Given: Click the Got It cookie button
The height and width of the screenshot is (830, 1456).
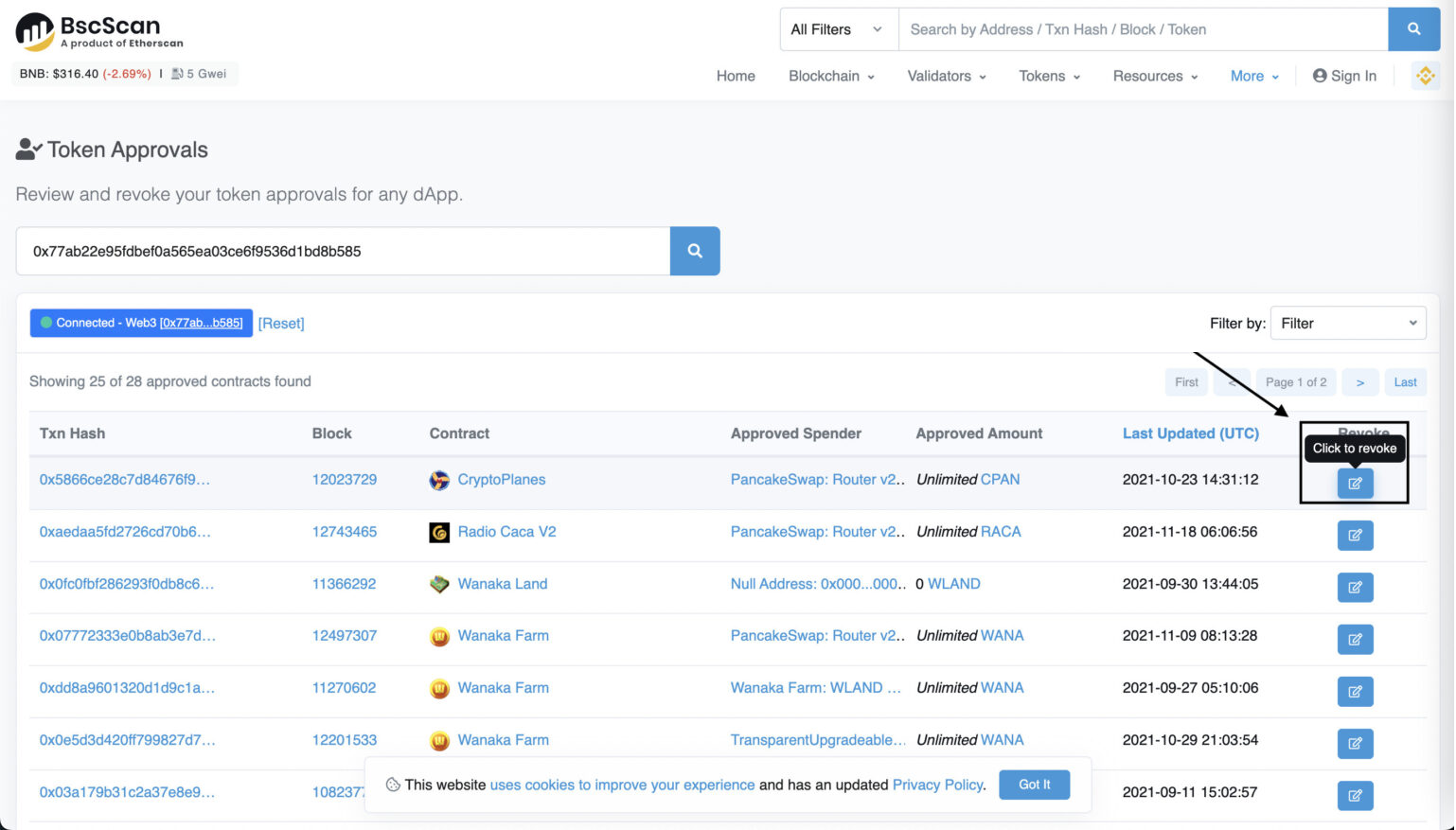Looking at the screenshot, I should pos(1034,785).
